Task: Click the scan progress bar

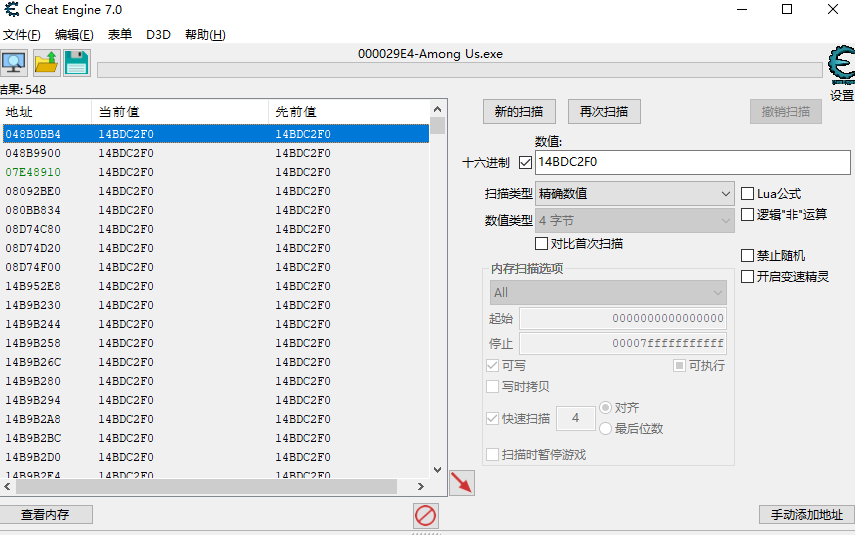Action: (460, 70)
